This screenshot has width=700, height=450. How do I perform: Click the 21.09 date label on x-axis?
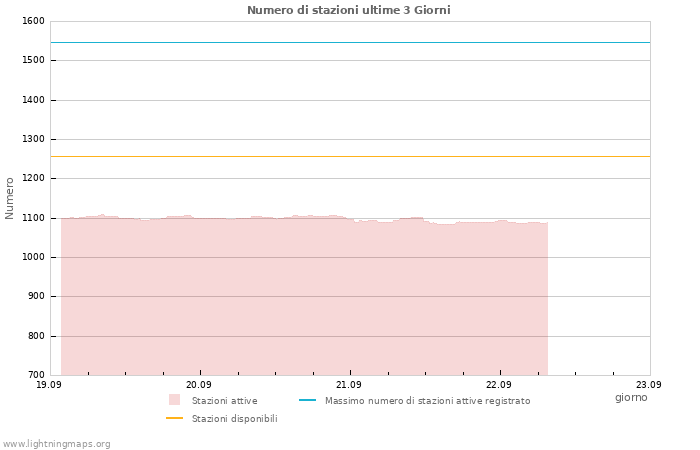(x=349, y=384)
